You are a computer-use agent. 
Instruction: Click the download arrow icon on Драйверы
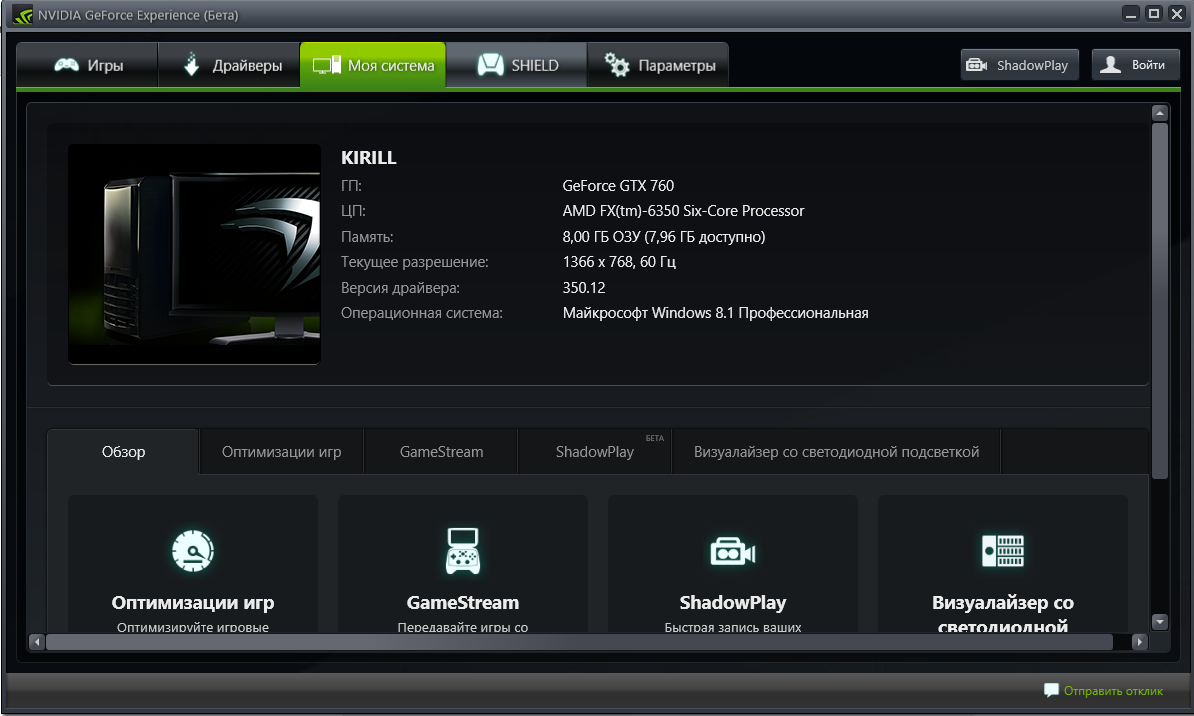192,65
